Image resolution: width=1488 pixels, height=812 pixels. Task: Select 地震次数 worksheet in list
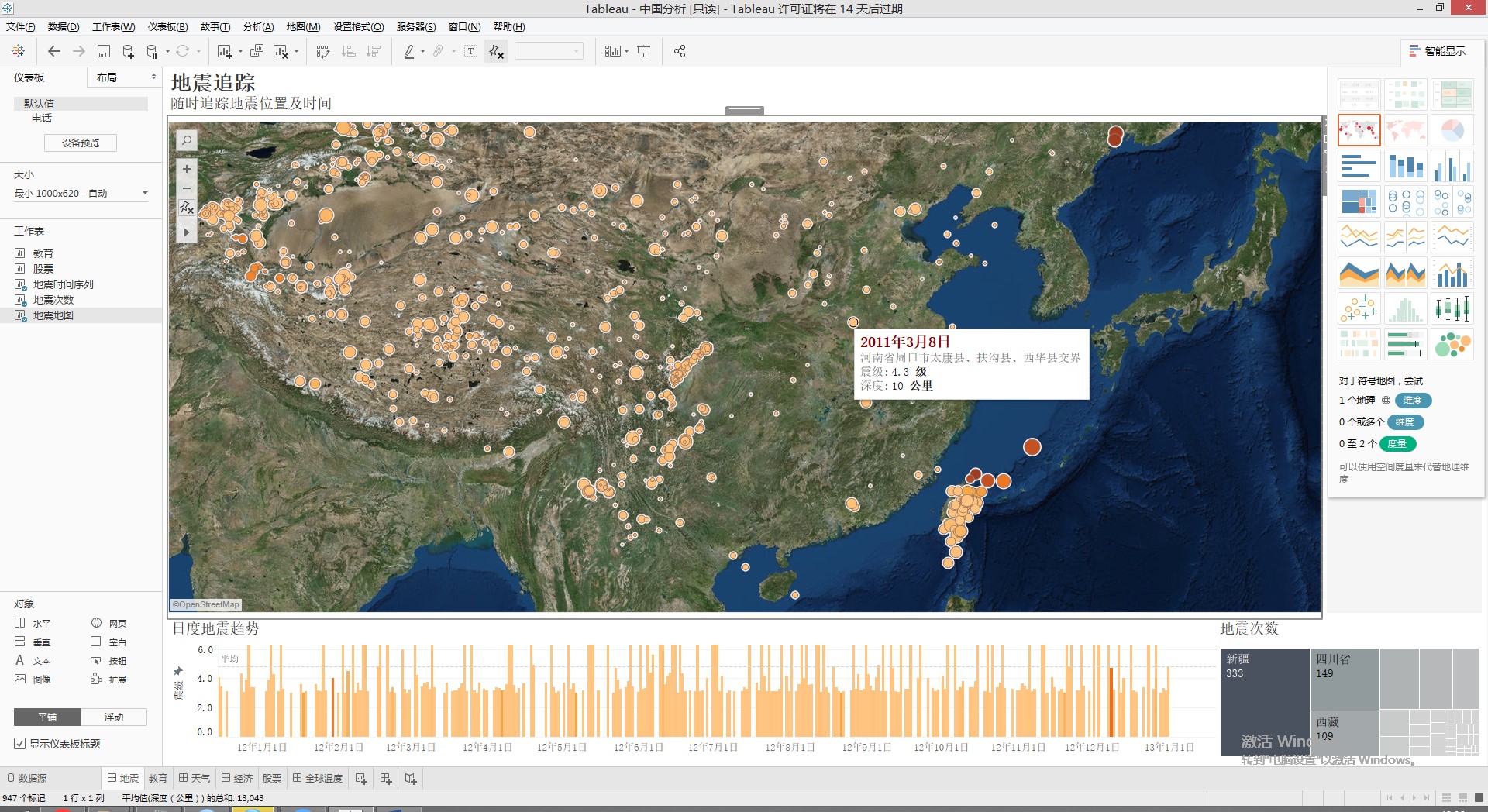(x=53, y=300)
